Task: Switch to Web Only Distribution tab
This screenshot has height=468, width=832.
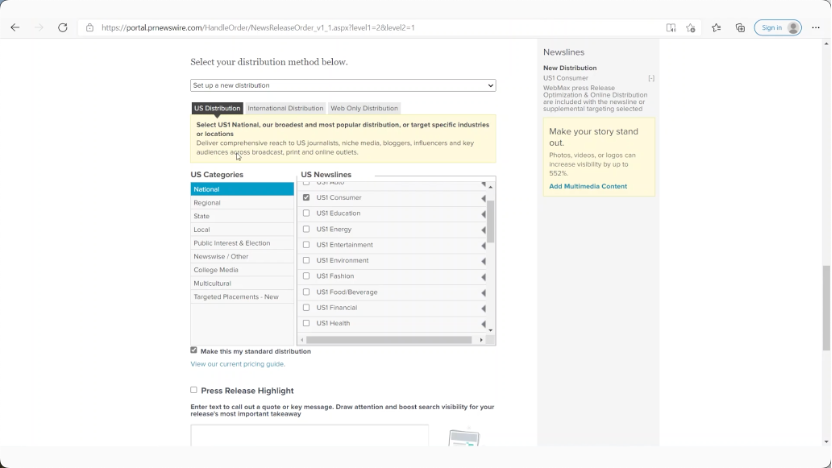Action: pyautogui.click(x=364, y=108)
